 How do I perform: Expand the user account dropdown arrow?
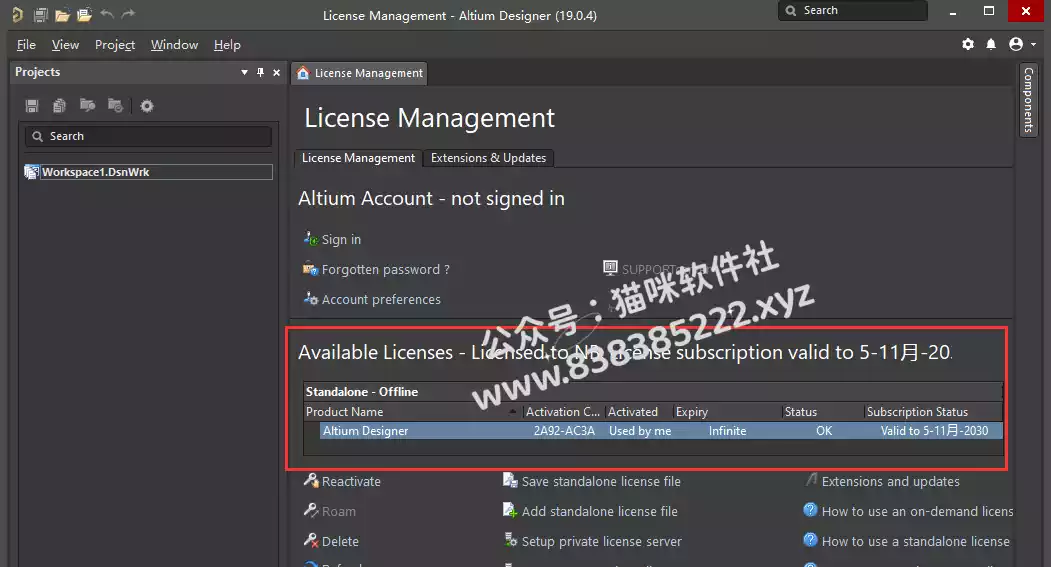(x=1034, y=44)
